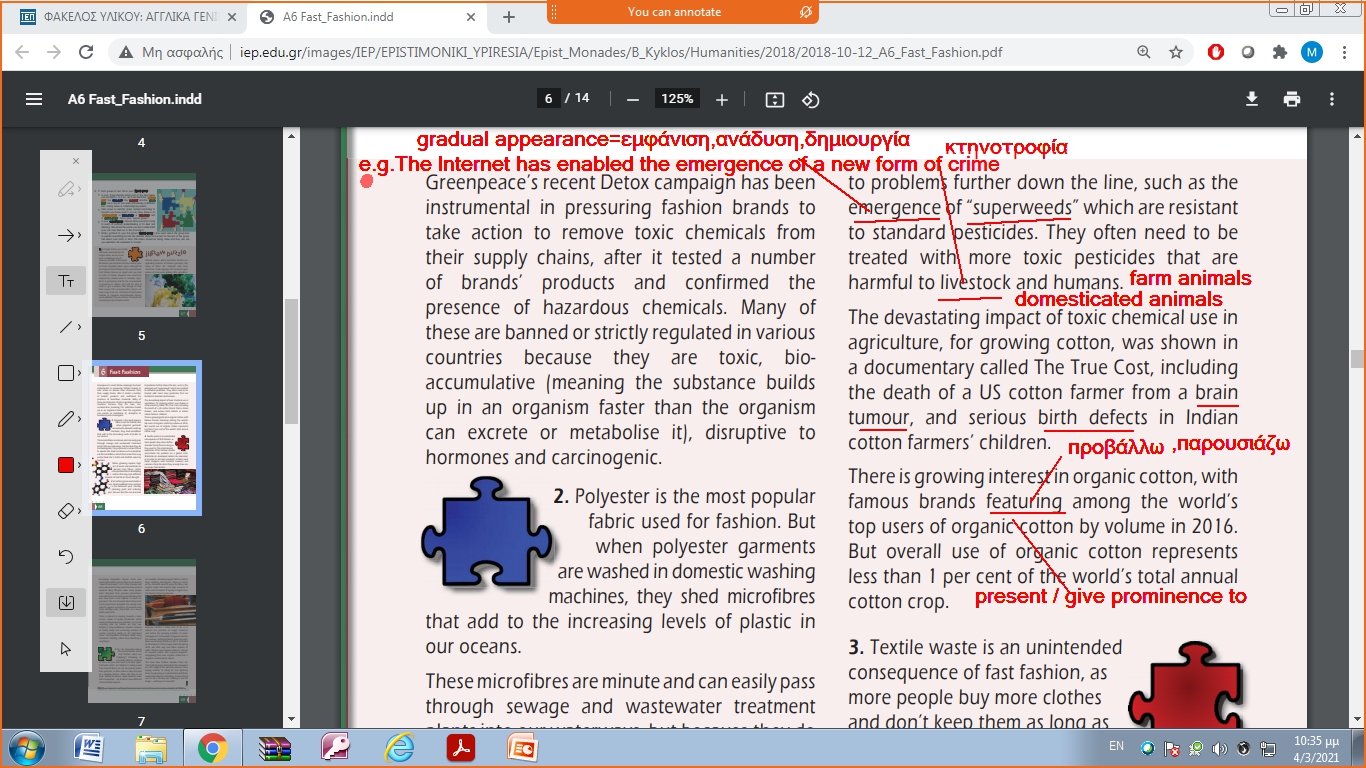Download the PDF file
Screen dimensions: 1366x768
point(1251,99)
